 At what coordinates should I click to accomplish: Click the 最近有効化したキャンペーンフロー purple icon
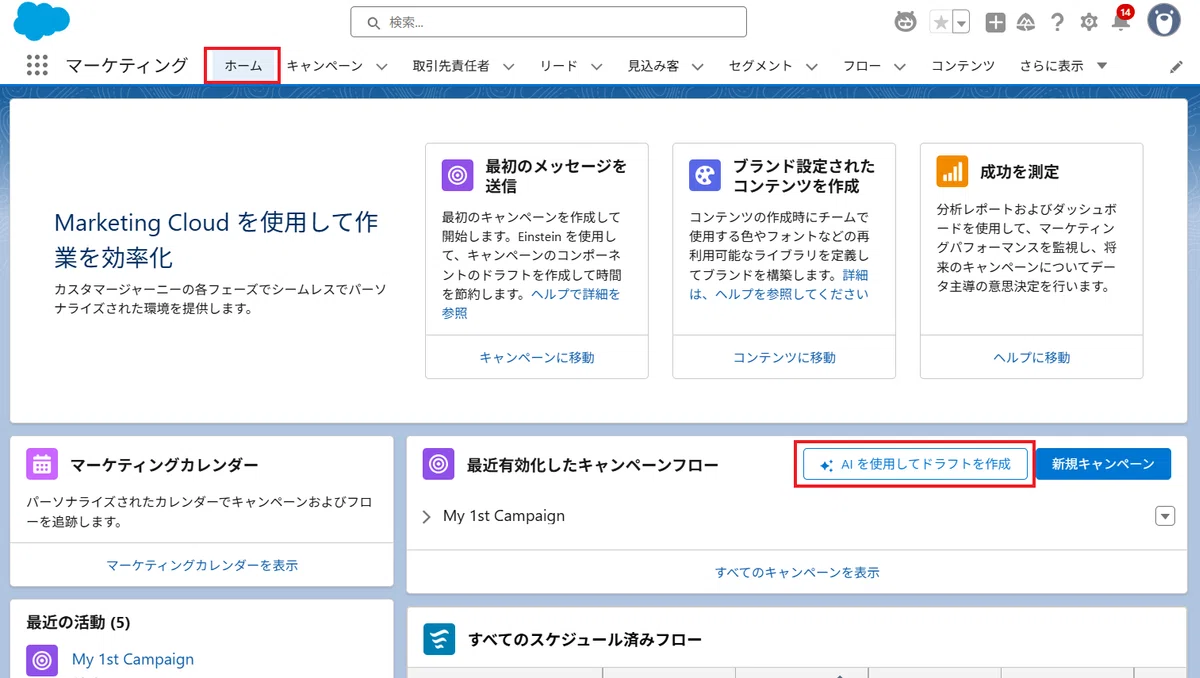tap(439, 464)
